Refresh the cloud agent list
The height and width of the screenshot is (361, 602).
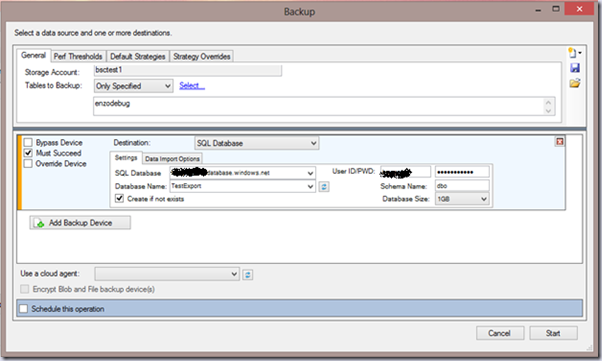[x=248, y=275]
